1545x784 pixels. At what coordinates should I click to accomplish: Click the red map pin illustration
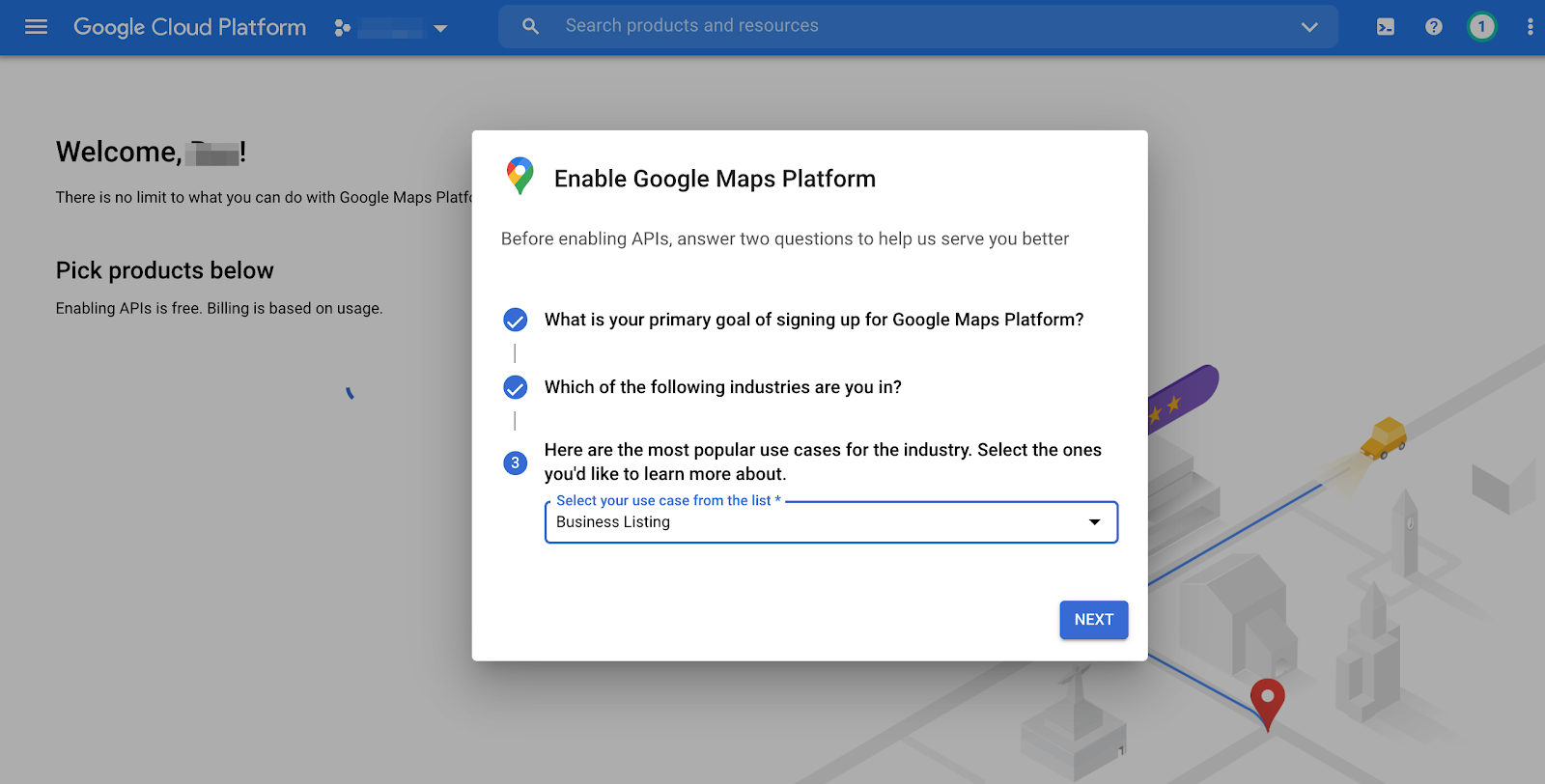1268,704
